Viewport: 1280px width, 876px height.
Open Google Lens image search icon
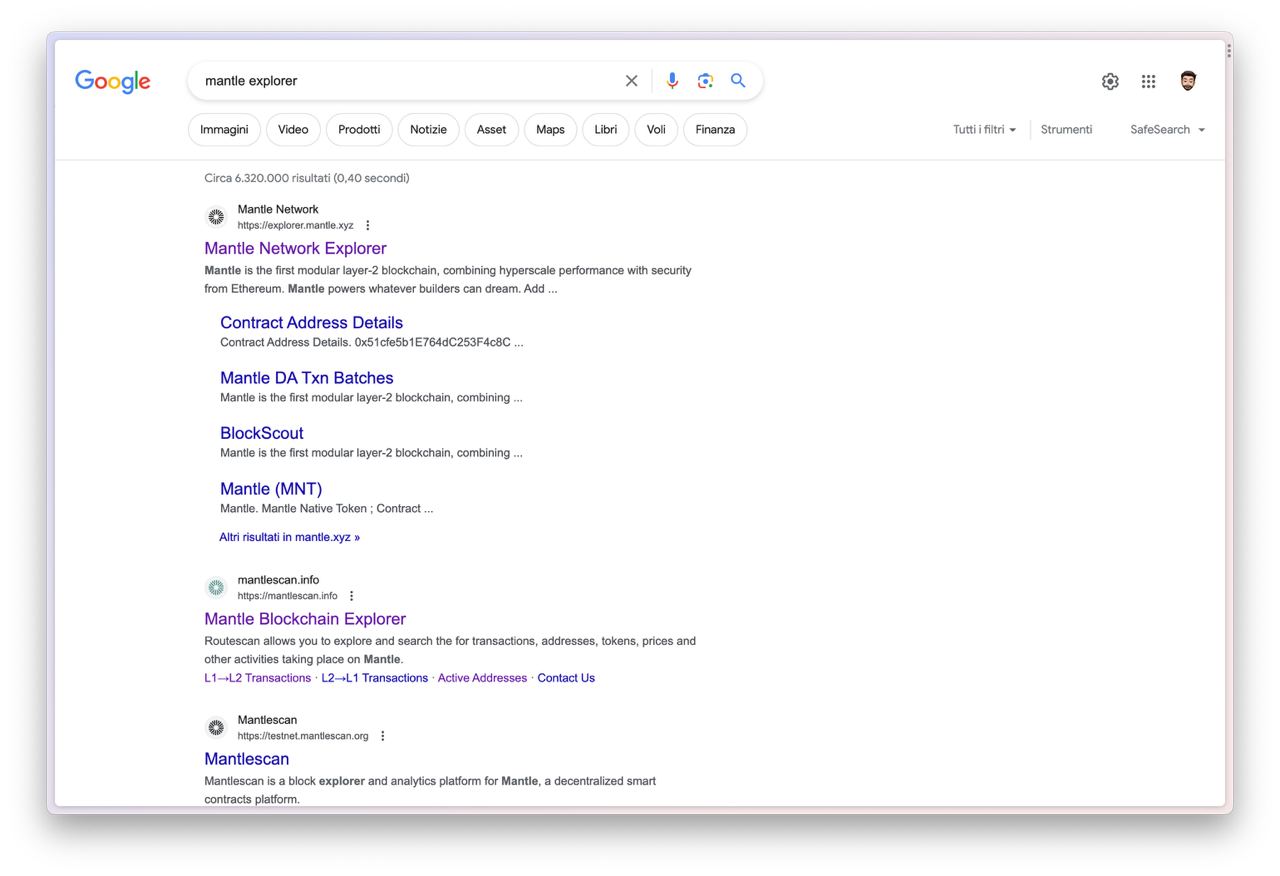click(x=705, y=81)
